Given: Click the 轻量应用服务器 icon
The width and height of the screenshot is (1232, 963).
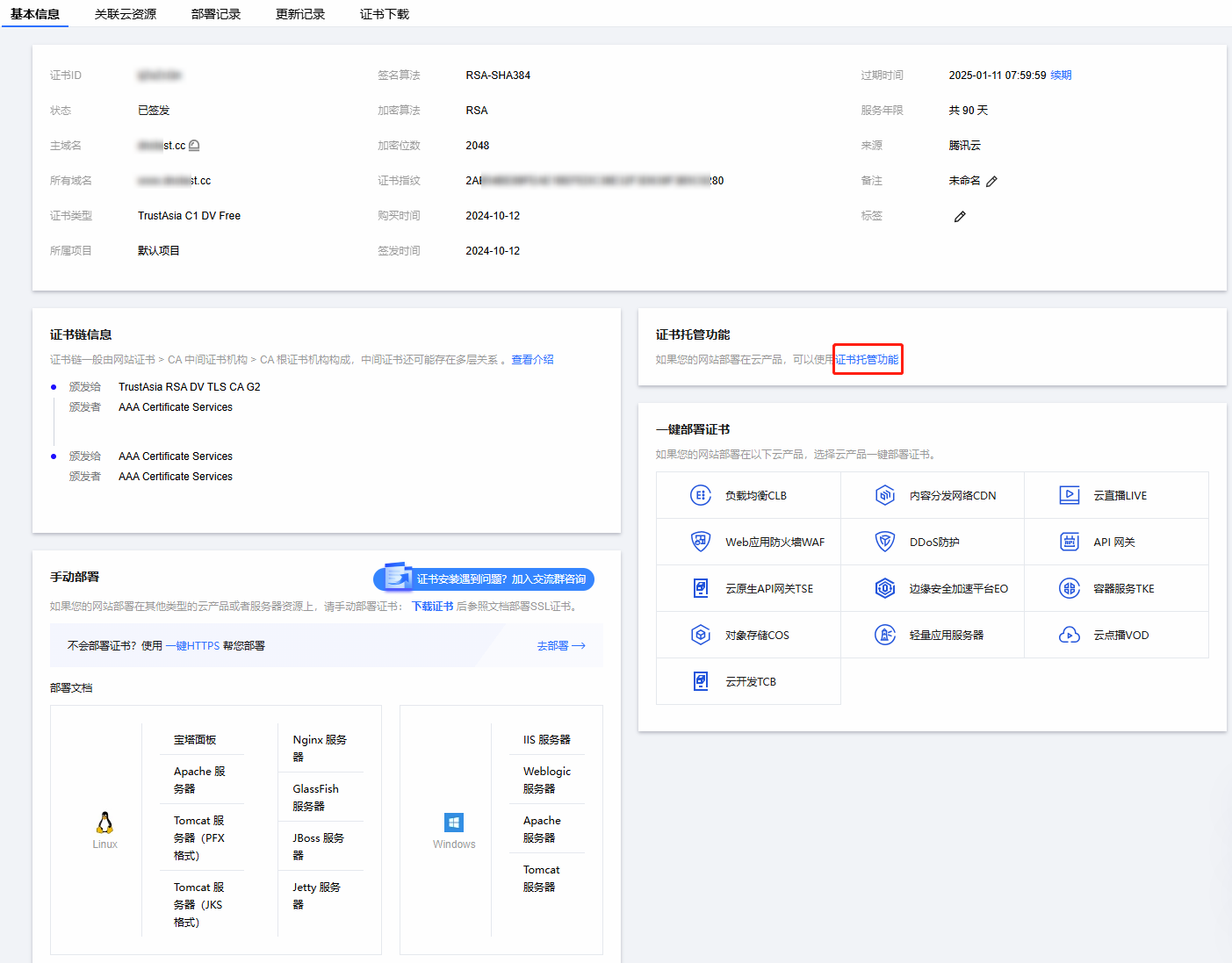Looking at the screenshot, I should pos(885,635).
